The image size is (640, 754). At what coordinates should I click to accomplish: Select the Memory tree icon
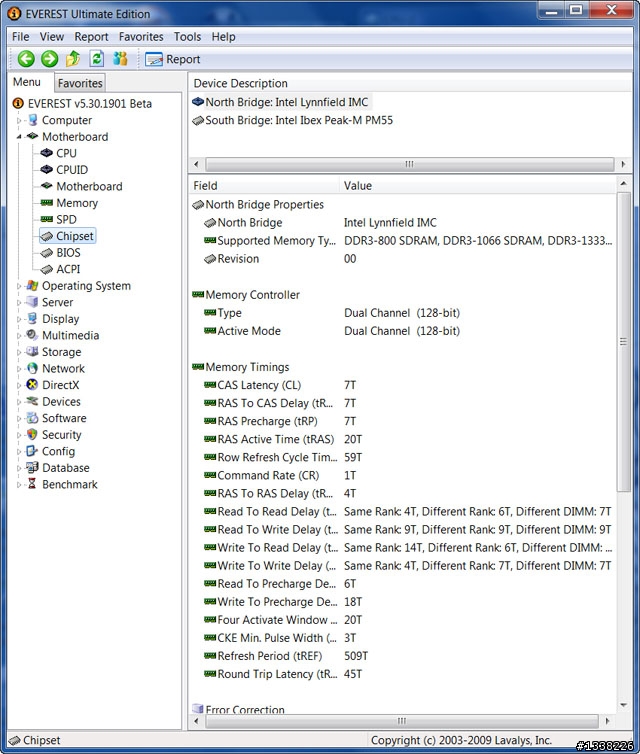tap(47, 202)
